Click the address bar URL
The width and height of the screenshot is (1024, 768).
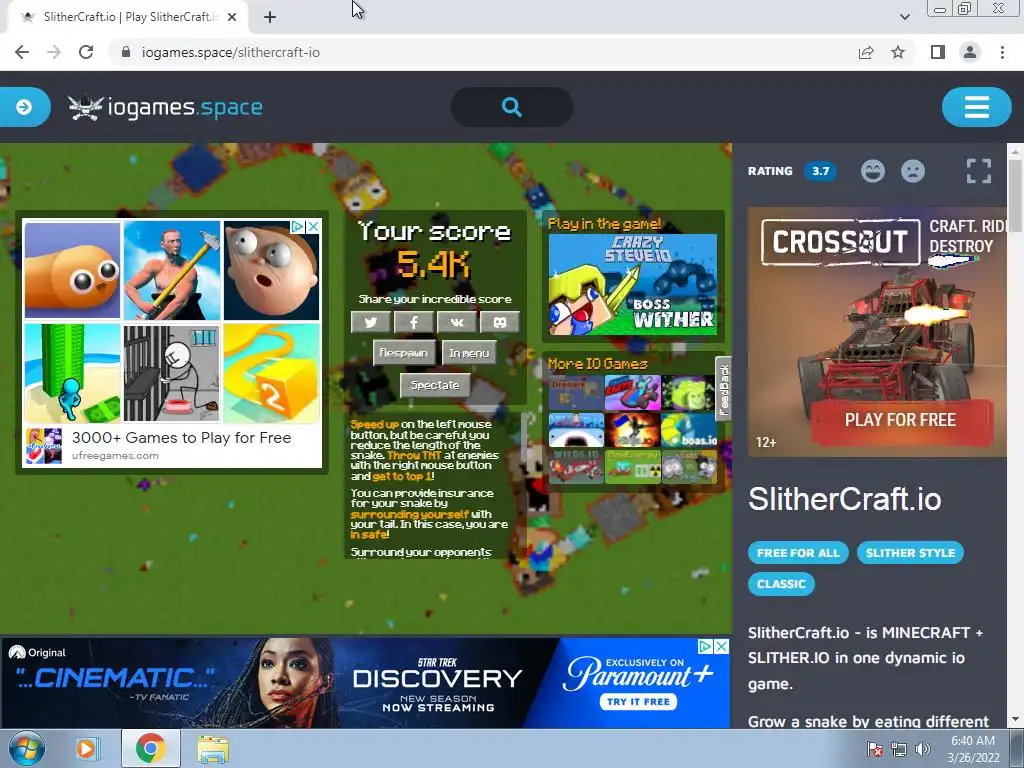[x=231, y=52]
